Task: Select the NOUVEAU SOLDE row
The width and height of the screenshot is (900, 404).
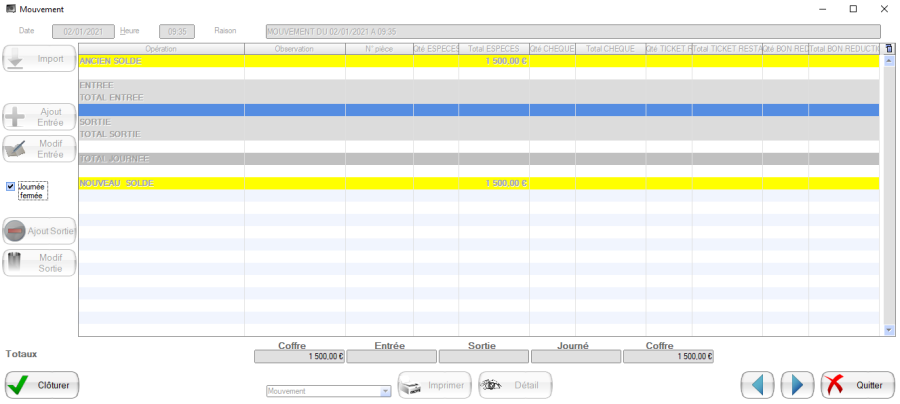Action: pyautogui.click(x=161, y=183)
